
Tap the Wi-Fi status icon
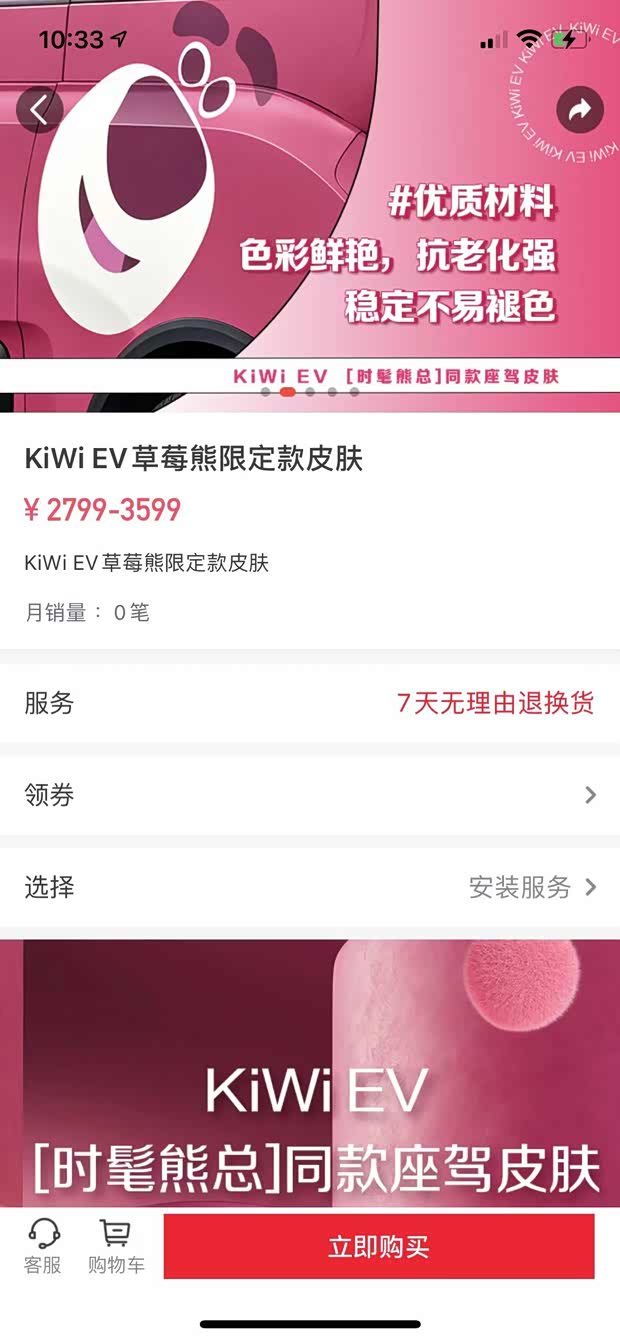pos(528,40)
